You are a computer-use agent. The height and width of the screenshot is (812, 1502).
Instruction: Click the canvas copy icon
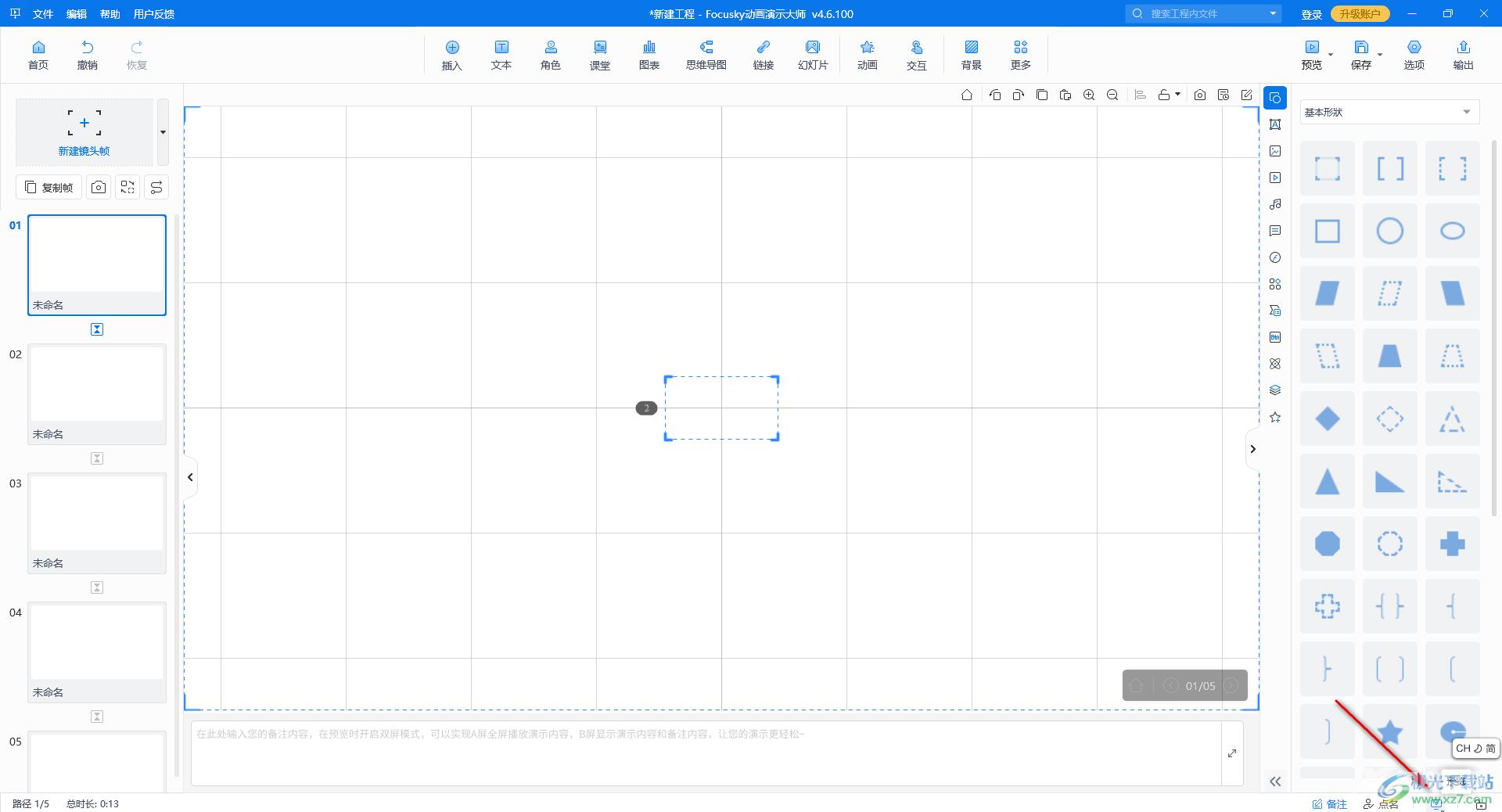[1042, 95]
